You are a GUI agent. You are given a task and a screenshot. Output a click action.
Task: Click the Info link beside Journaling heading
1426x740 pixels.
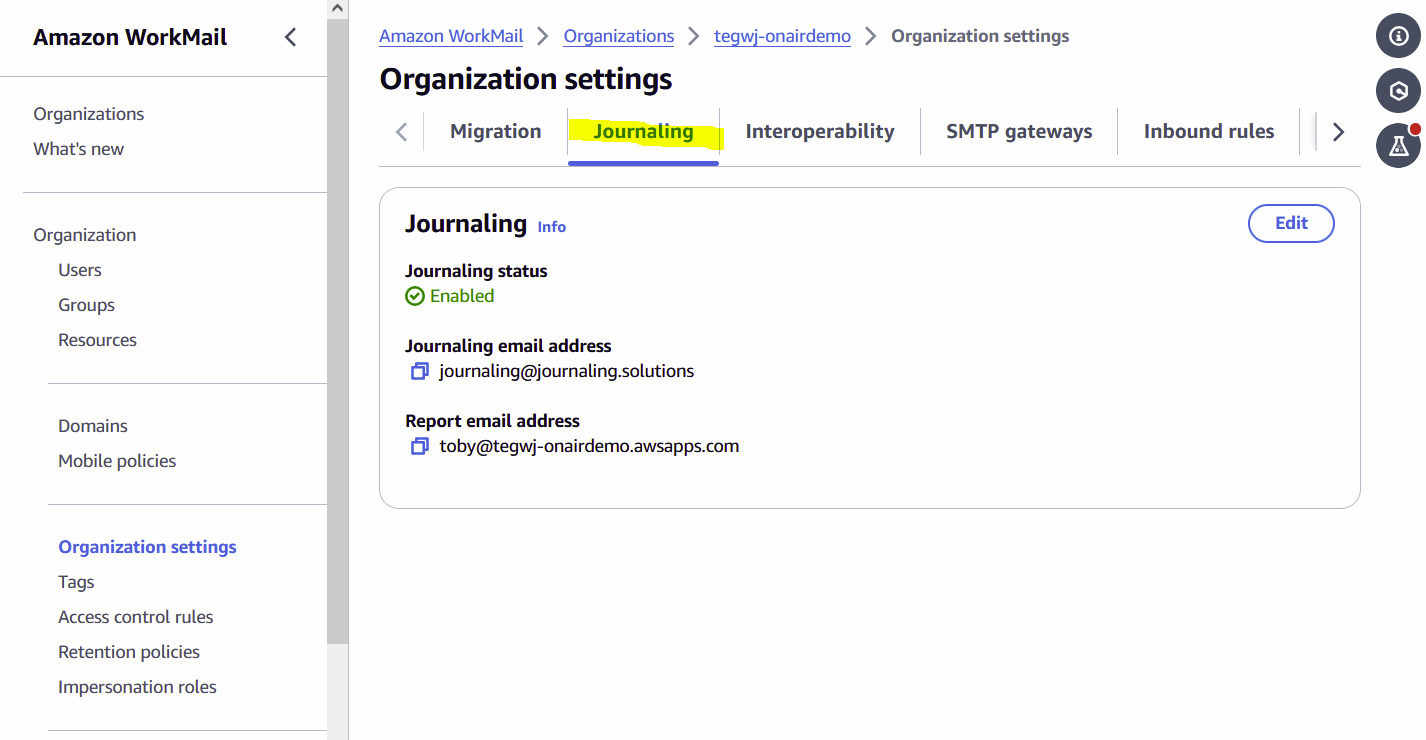[551, 227]
